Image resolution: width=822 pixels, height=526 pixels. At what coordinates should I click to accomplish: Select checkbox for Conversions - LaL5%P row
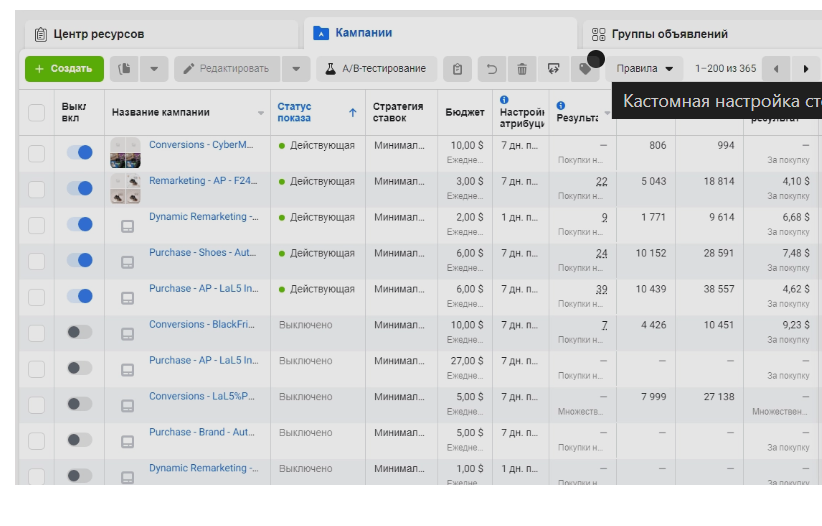pyautogui.click(x=36, y=405)
